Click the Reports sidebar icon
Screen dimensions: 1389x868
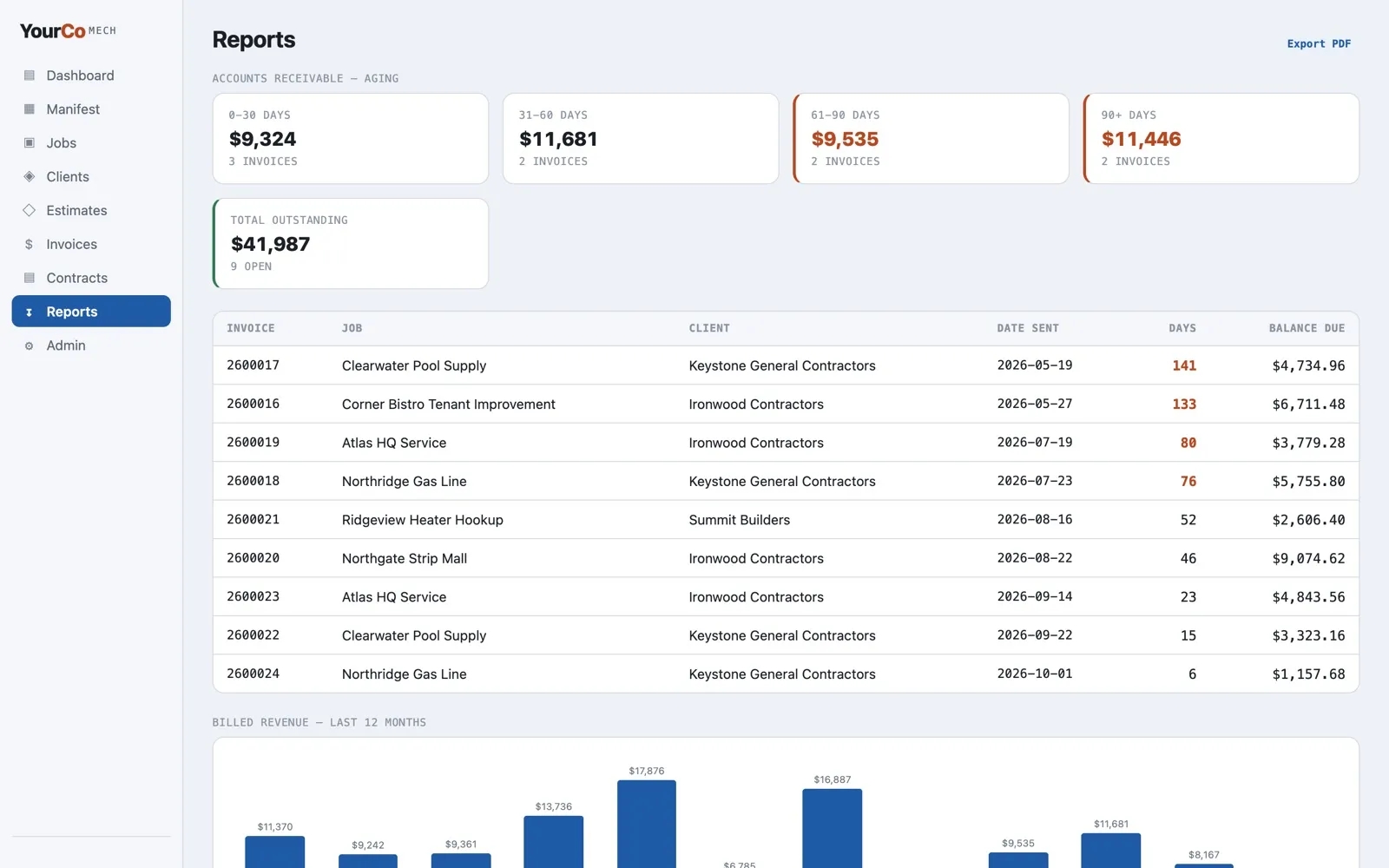[x=29, y=312]
